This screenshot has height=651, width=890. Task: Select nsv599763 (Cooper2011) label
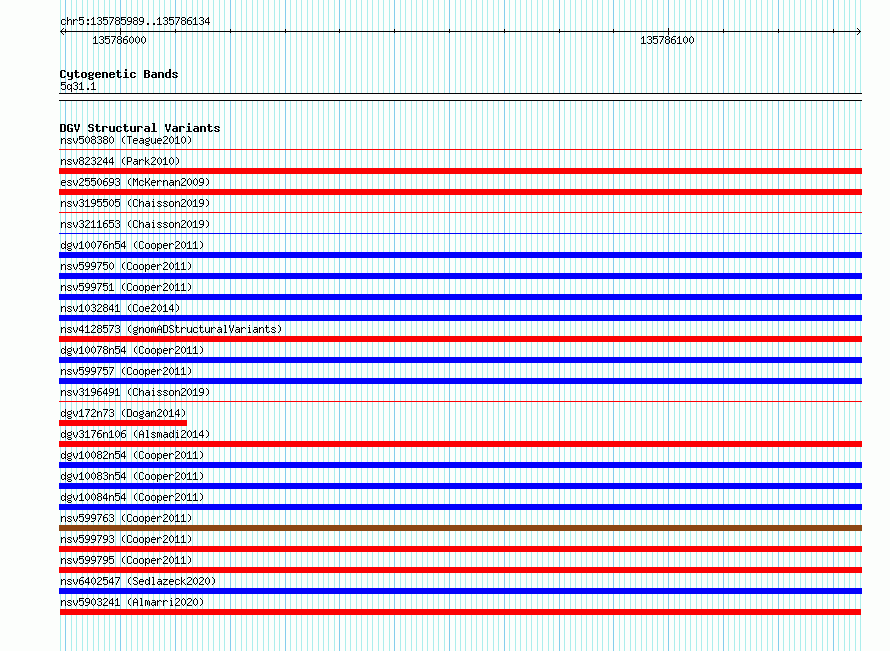(x=126, y=518)
